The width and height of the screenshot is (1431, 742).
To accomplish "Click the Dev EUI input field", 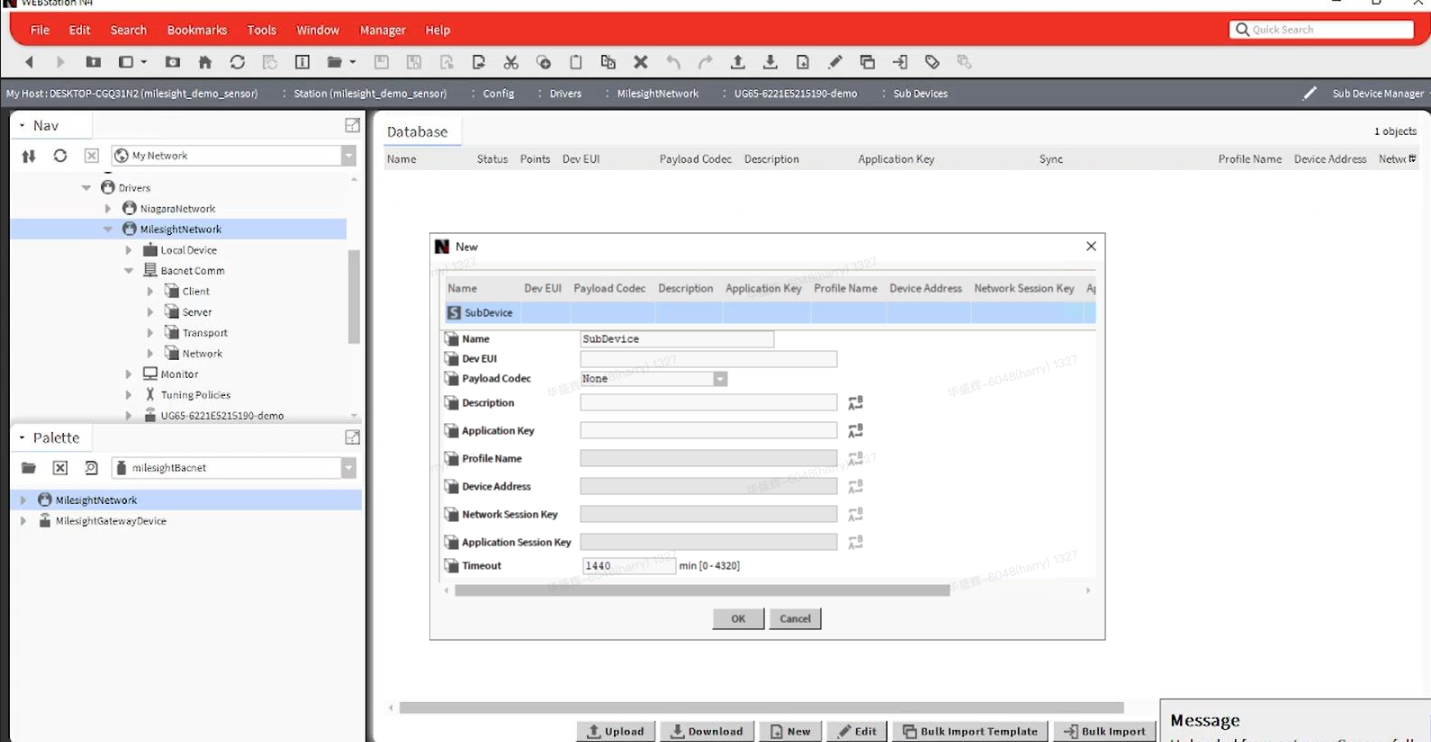I will pyautogui.click(x=708, y=359).
